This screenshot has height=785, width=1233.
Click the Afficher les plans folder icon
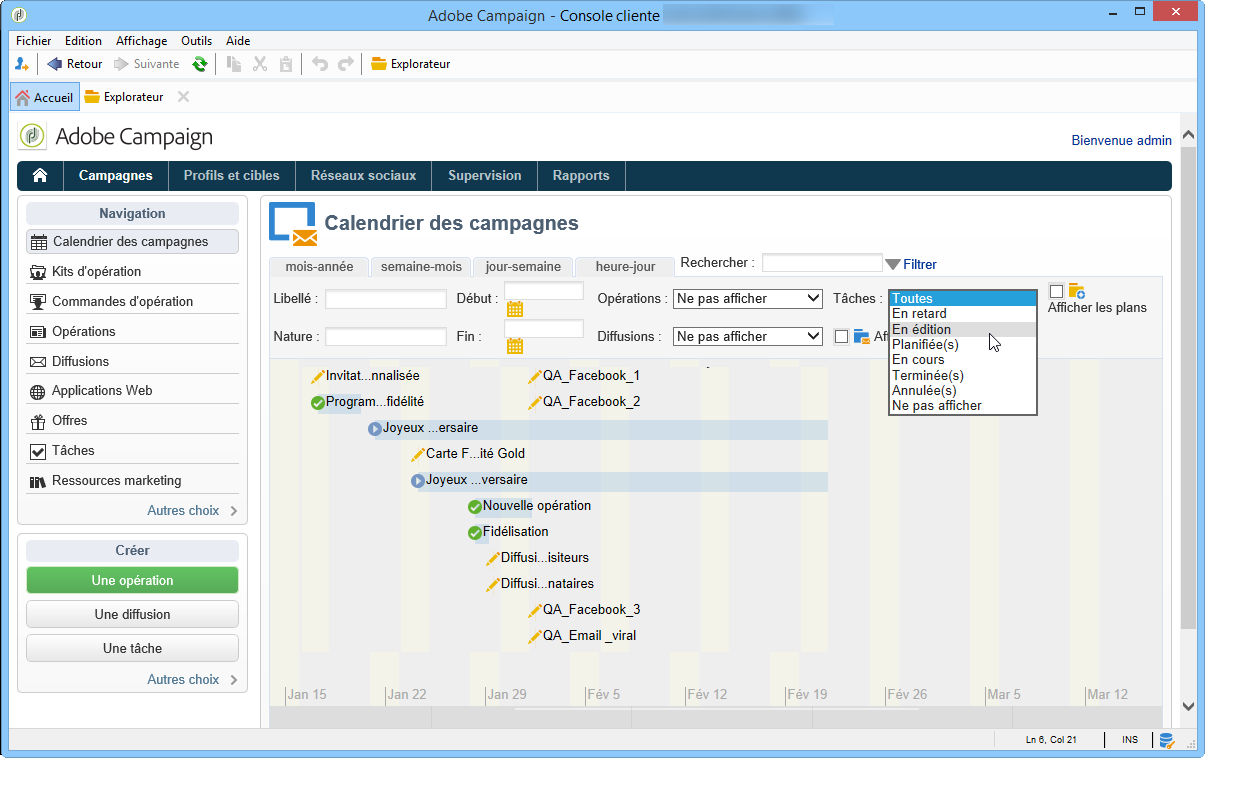pyautogui.click(x=1077, y=291)
